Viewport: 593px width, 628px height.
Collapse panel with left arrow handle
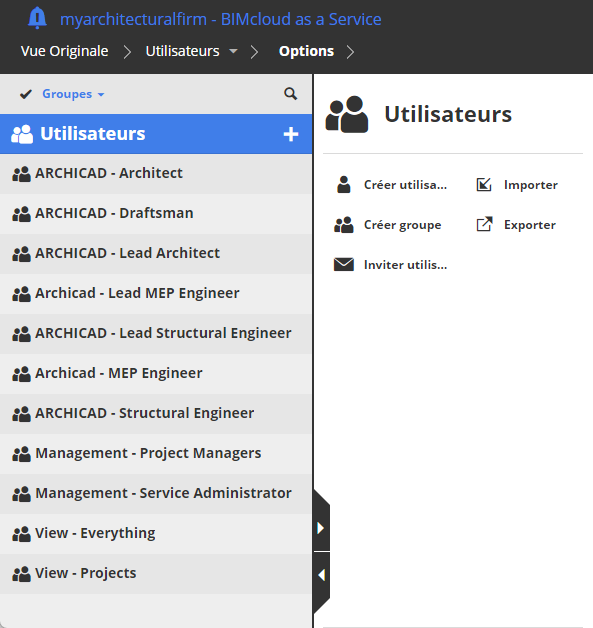pos(321,575)
